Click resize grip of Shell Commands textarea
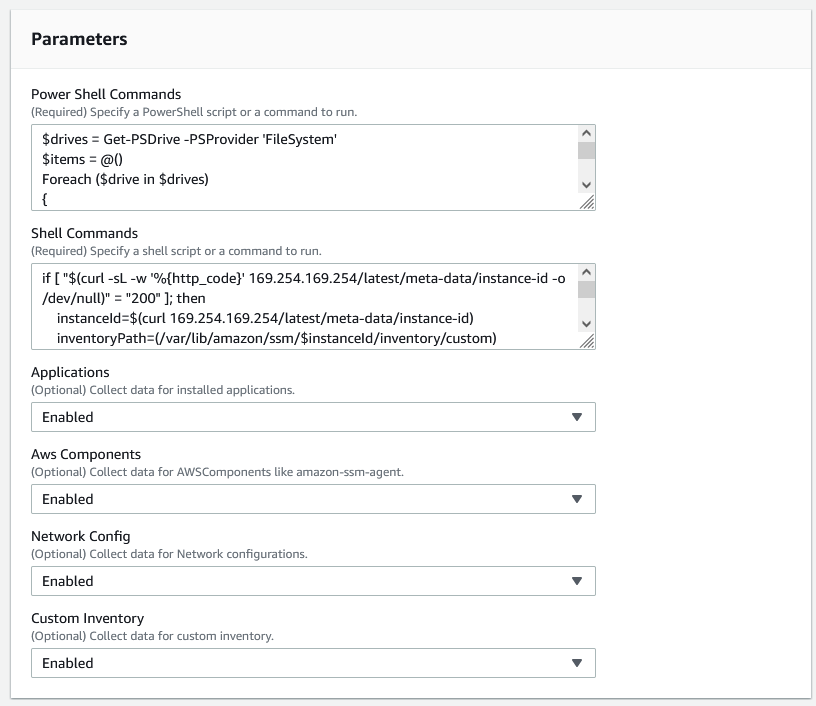 tap(588, 340)
